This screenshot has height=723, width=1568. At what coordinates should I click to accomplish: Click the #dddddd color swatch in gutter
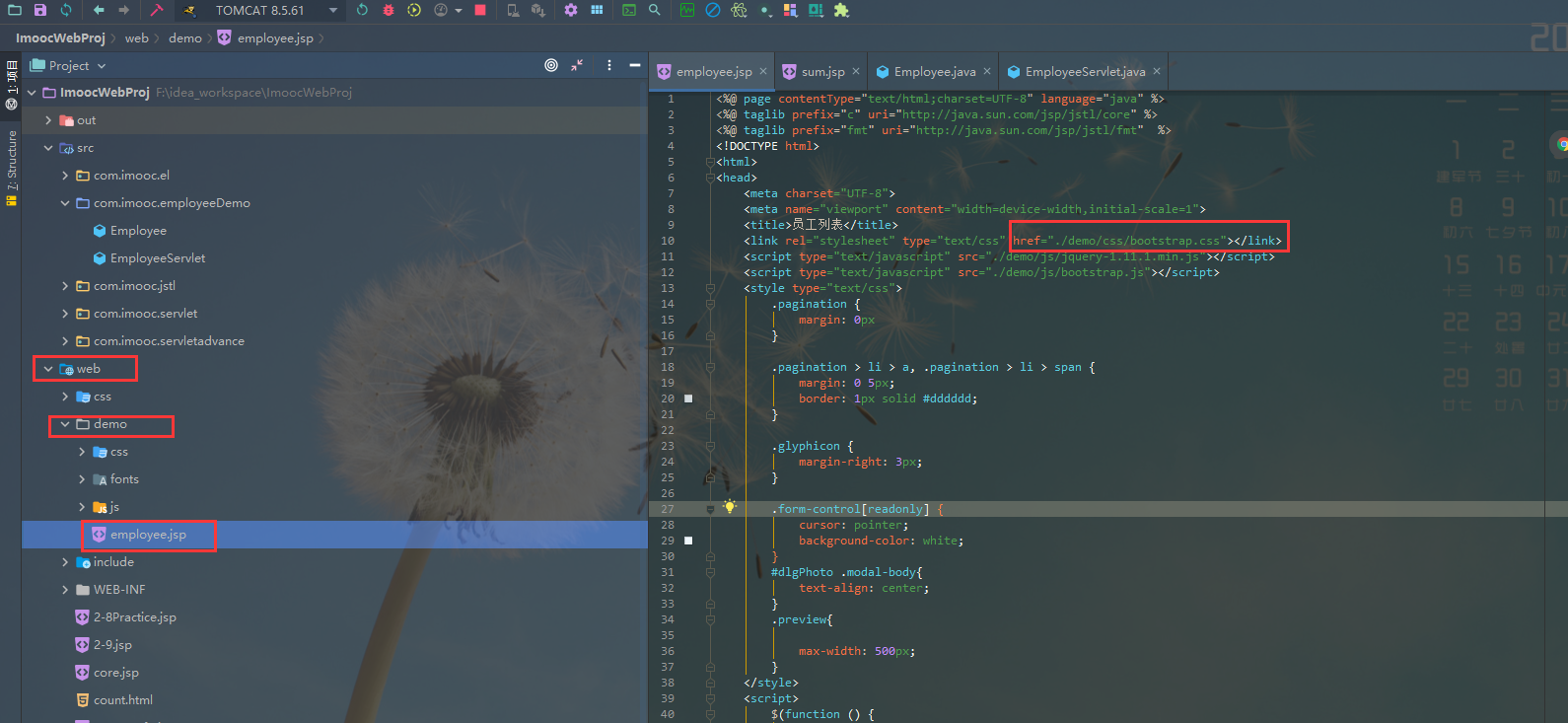(688, 398)
